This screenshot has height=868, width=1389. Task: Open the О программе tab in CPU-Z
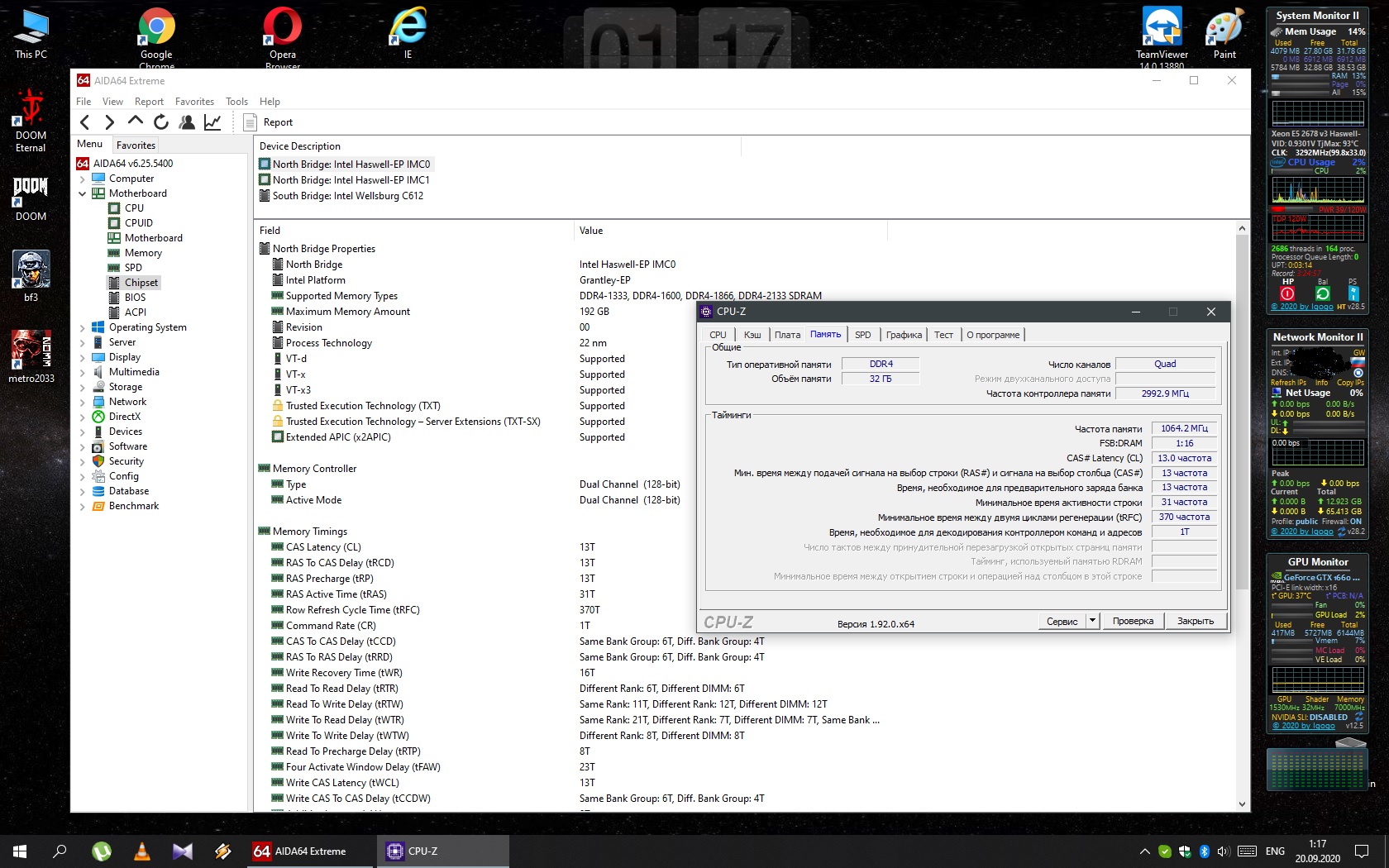click(993, 335)
